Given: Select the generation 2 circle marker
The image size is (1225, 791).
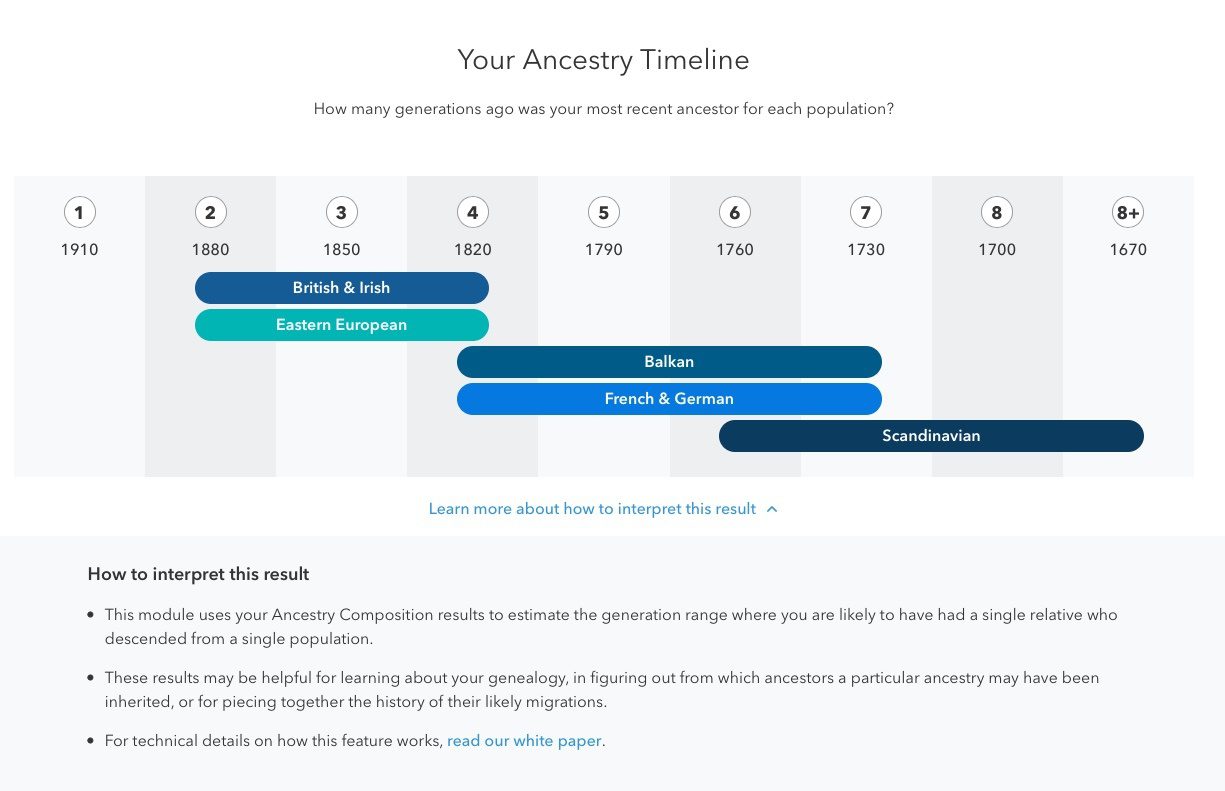Looking at the screenshot, I should click(210, 212).
